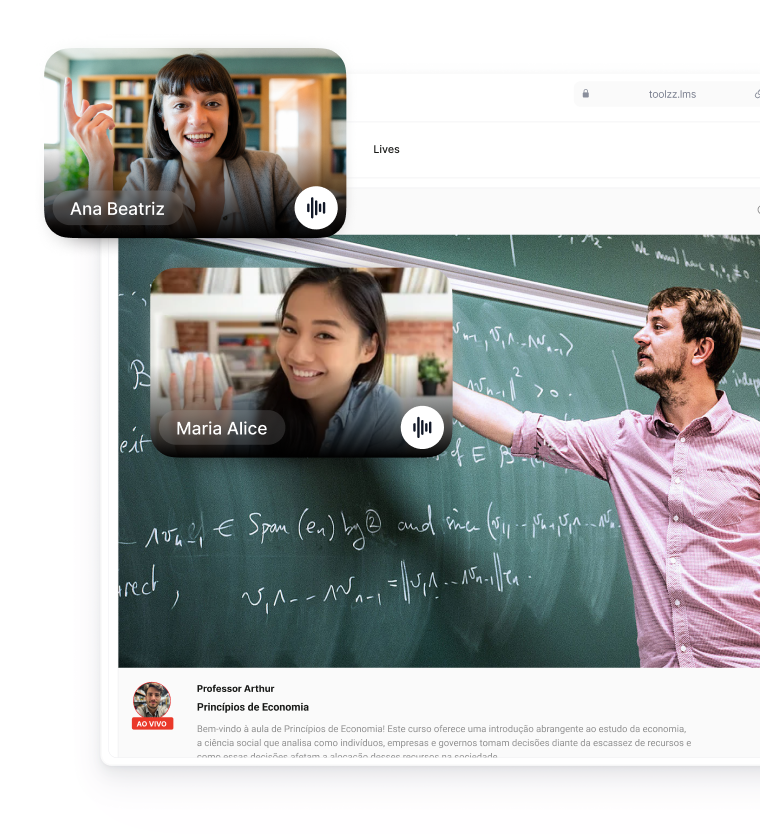Click the toolzz.lms address field

point(672,94)
